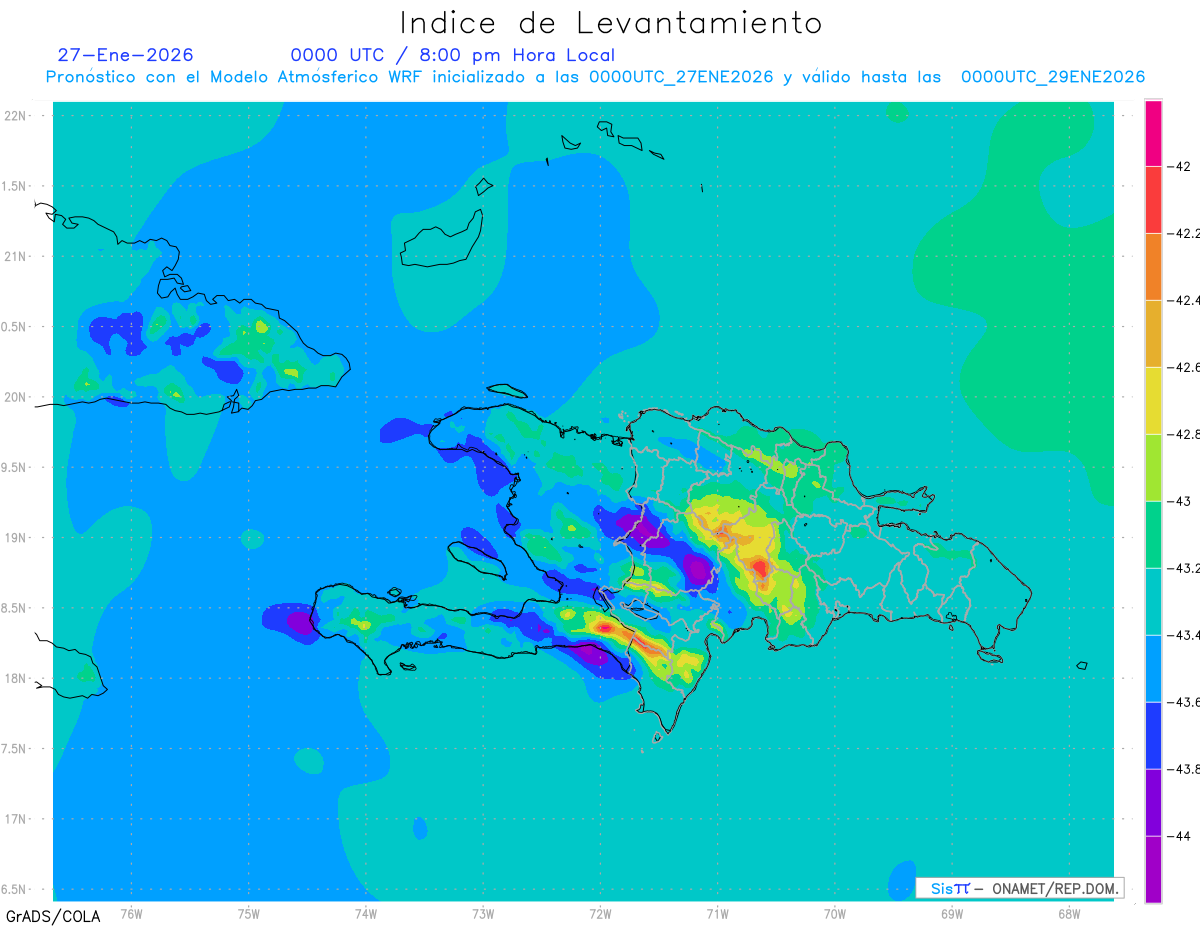The image size is (1200, 927).
Task: Click latitude label "20N"
Action: 17,397
